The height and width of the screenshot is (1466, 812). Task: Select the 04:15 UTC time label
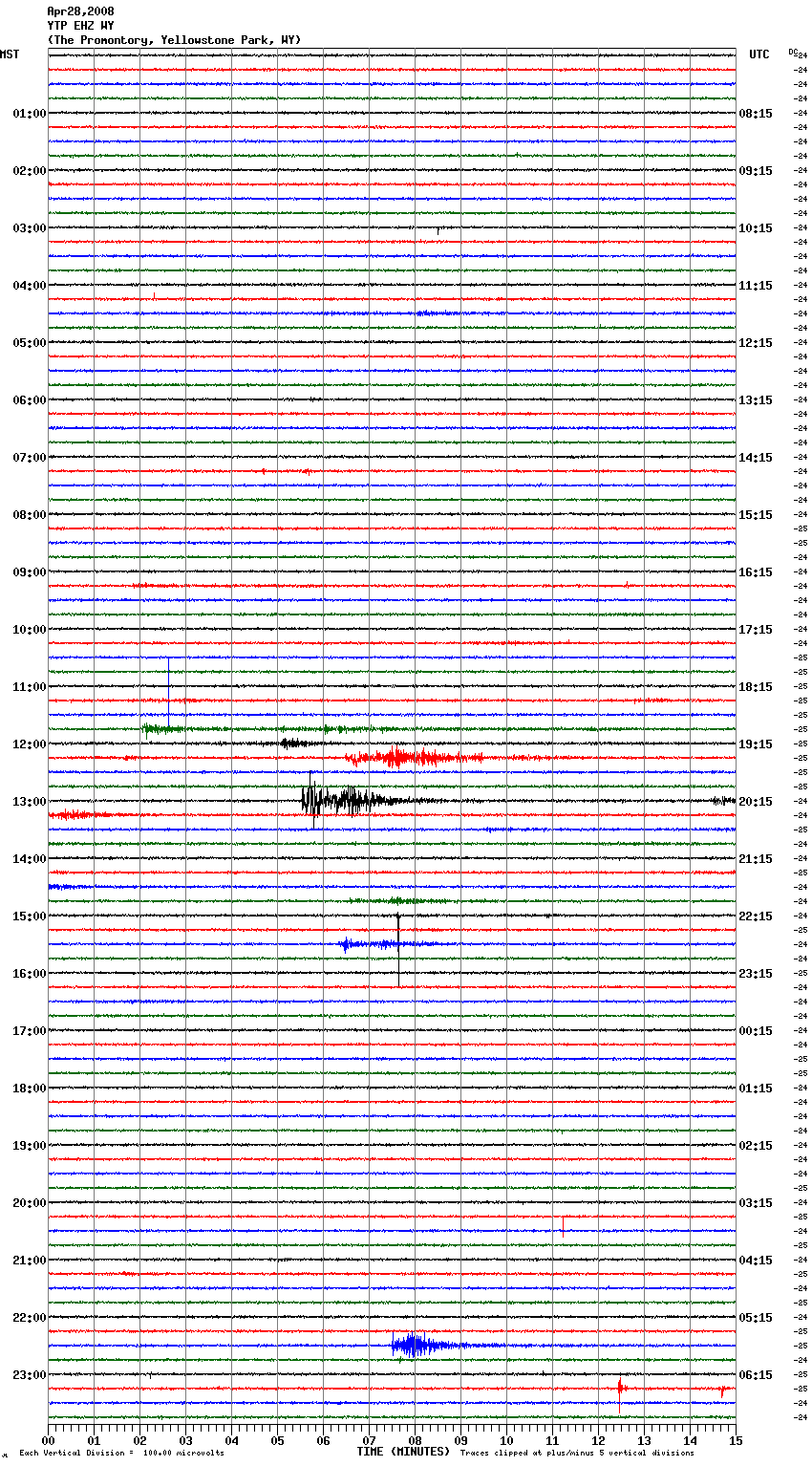[756, 1261]
